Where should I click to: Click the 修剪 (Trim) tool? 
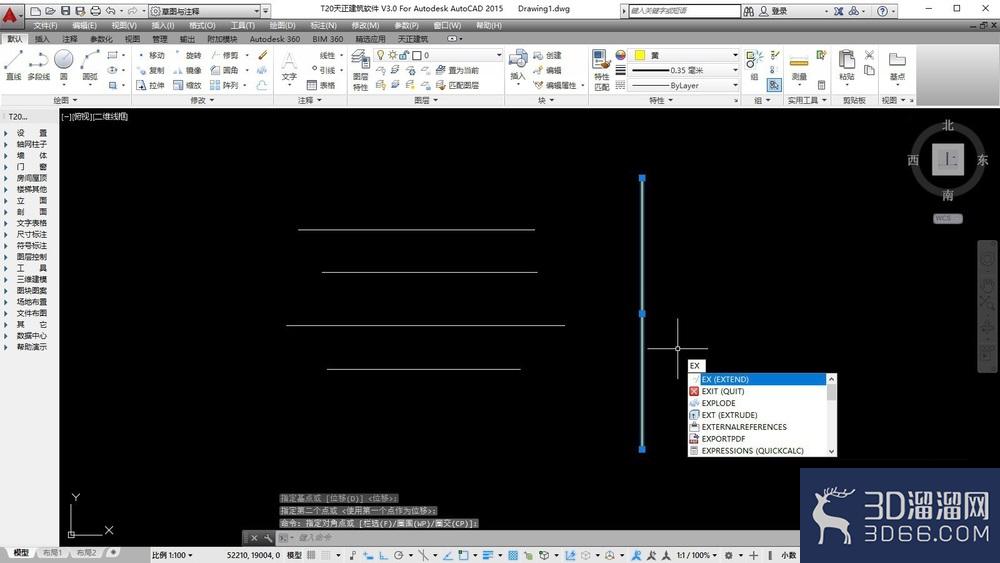click(x=225, y=55)
